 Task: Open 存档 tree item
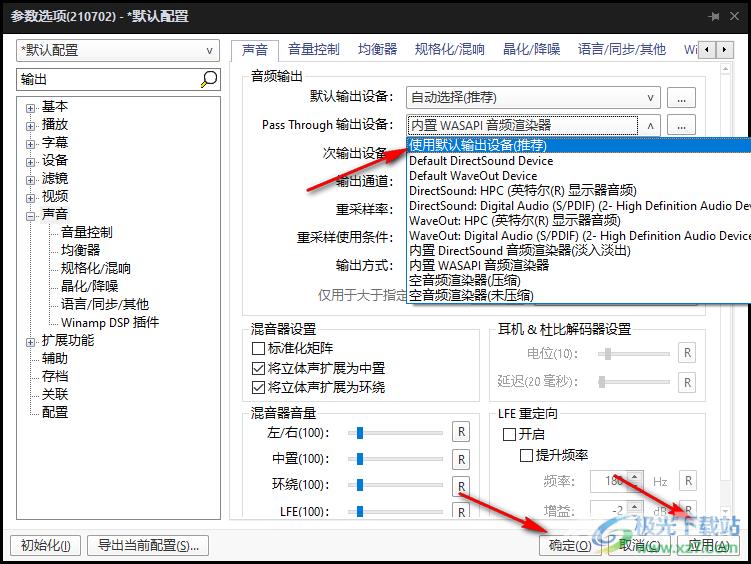pyautogui.click(x=55, y=376)
